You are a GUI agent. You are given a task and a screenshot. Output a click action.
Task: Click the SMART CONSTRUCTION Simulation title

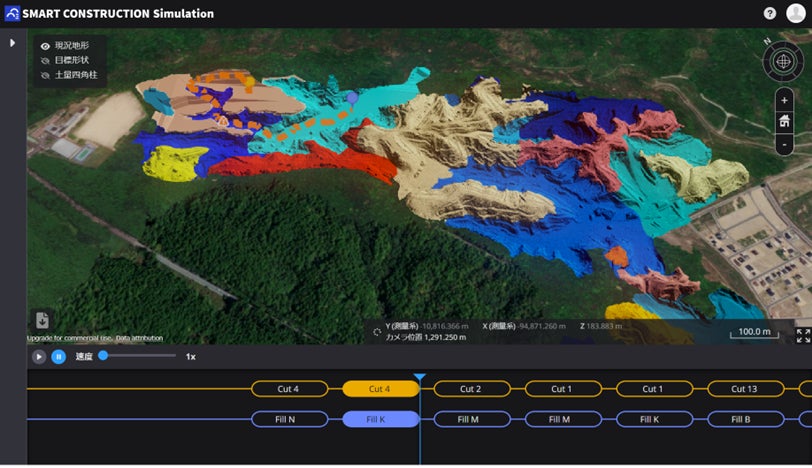click(118, 14)
